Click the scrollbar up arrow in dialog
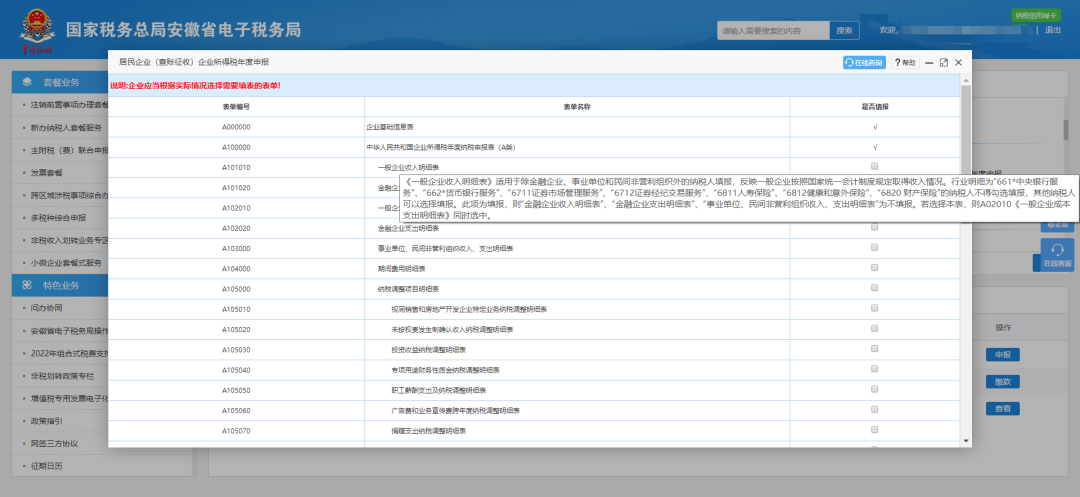 coord(966,80)
